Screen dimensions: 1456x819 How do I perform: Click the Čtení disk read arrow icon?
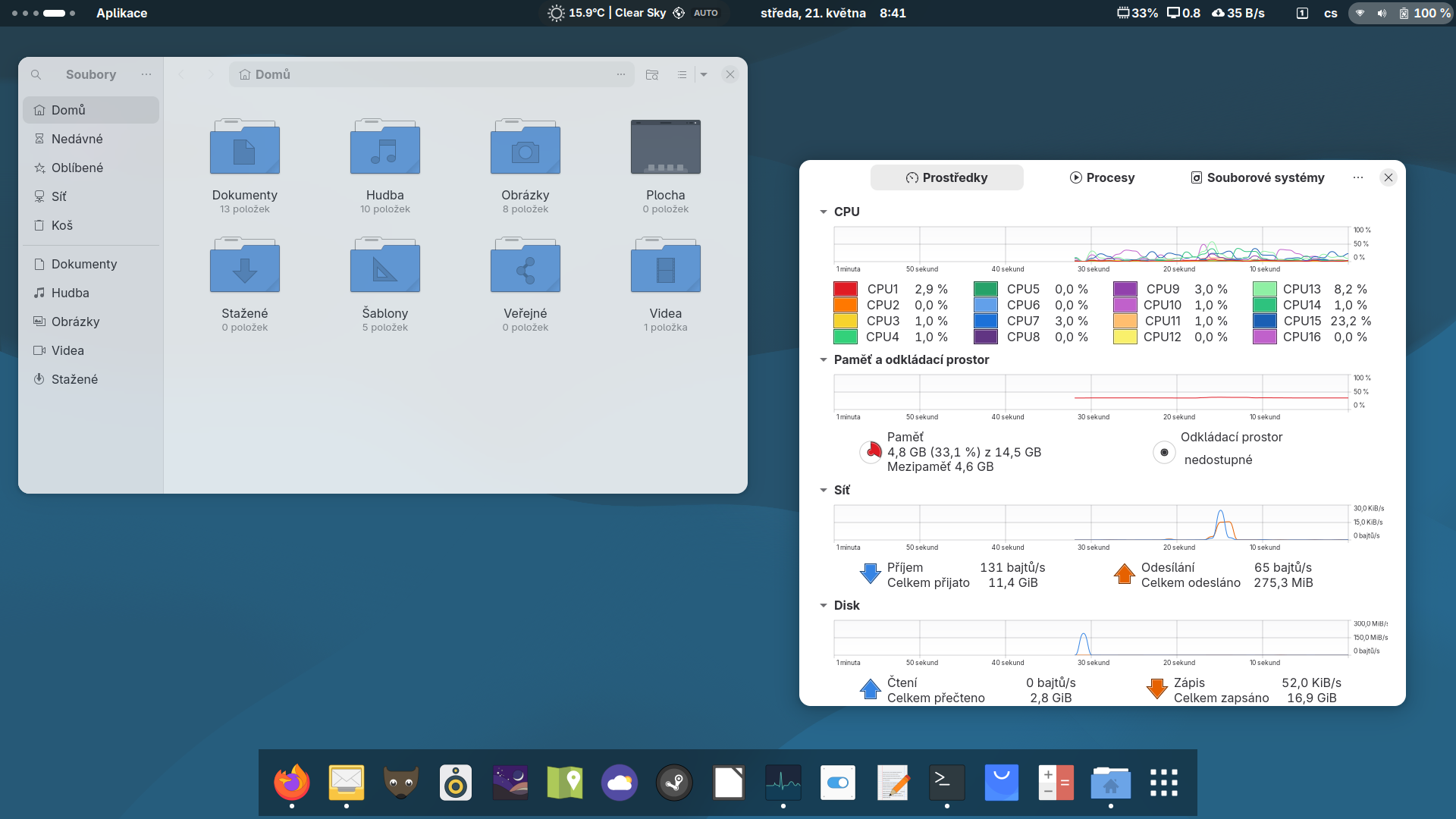[871, 689]
